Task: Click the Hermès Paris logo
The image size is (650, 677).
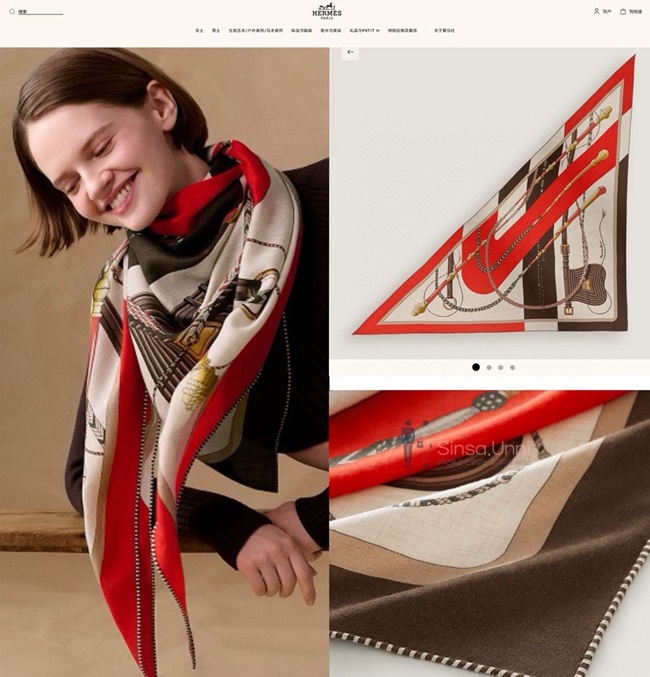Action: coord(326,11)
